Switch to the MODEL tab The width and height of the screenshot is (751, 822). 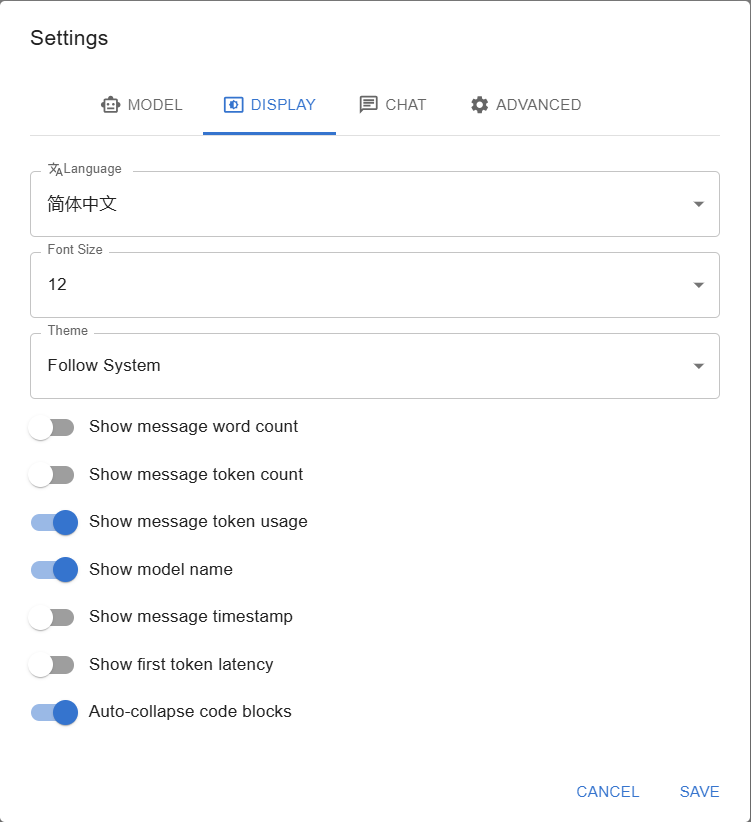click(142, 104)
